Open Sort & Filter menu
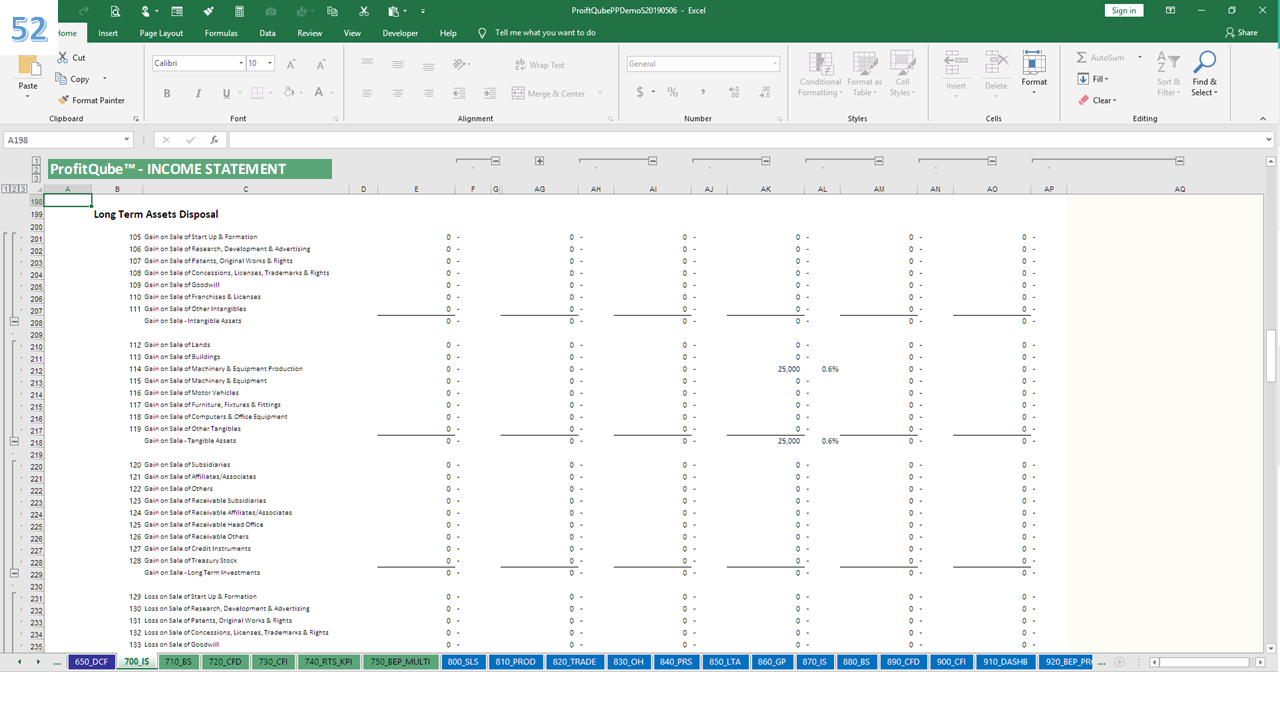The width and height of the screenshot is (1280, 720). pos(1168,74)
